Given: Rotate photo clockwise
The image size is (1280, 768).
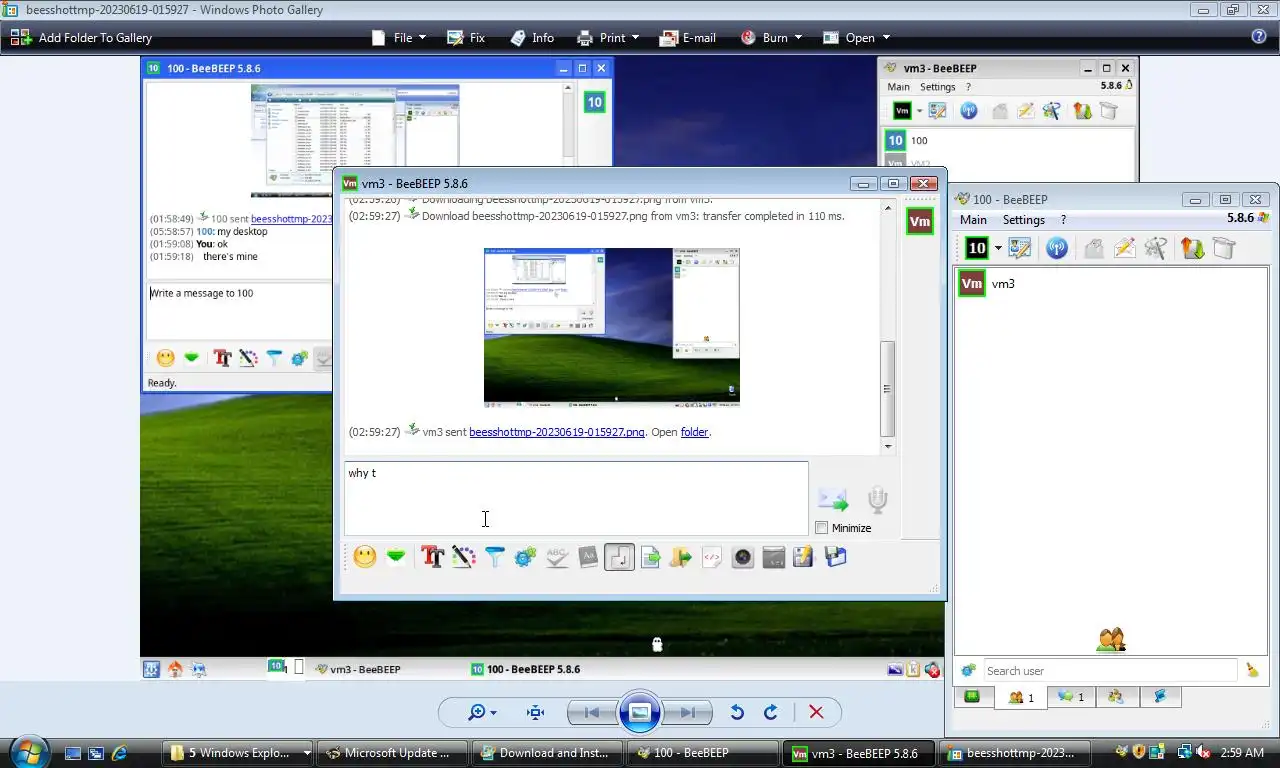Looking at the screenshot, I should click(x=771, y=712).
